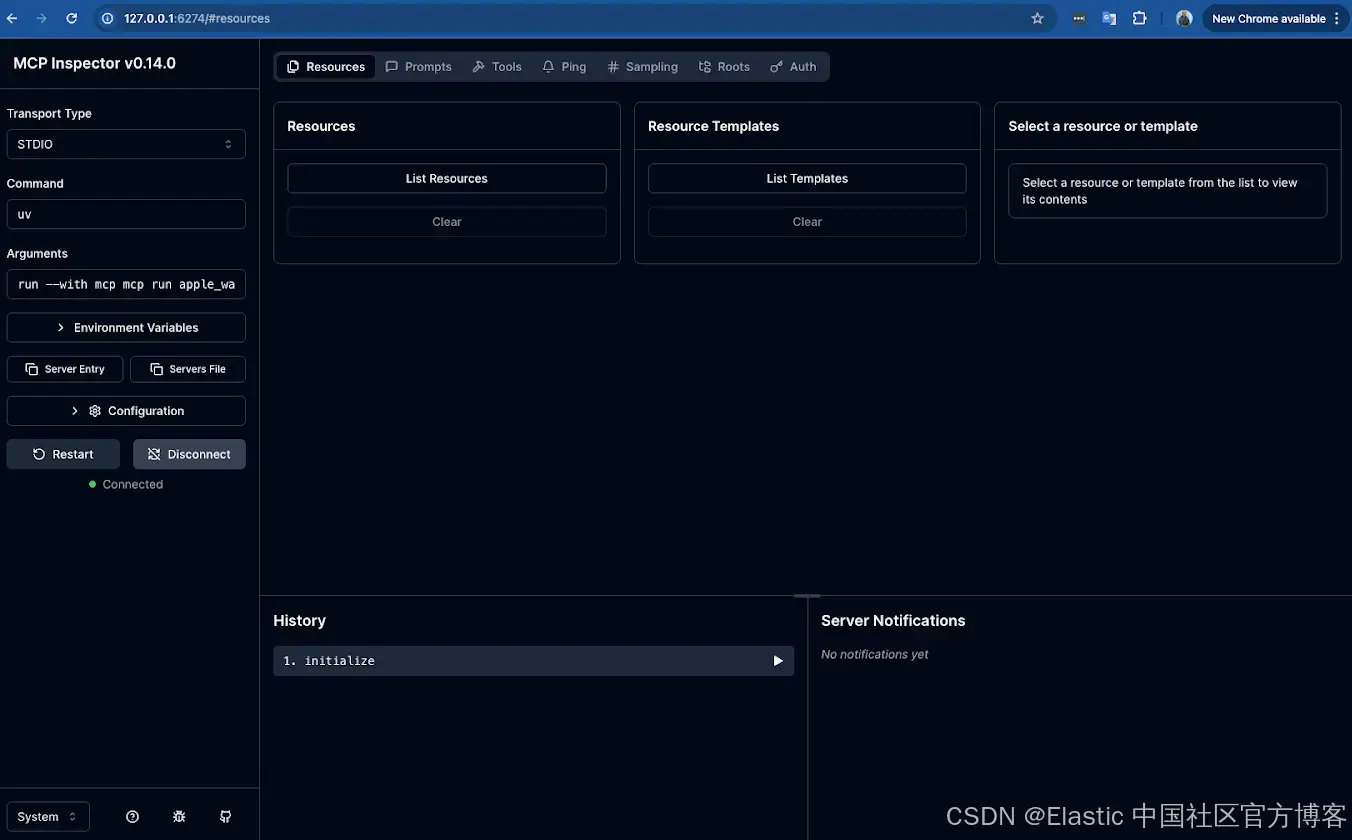Open the GitHub icon link

(226, 817)
